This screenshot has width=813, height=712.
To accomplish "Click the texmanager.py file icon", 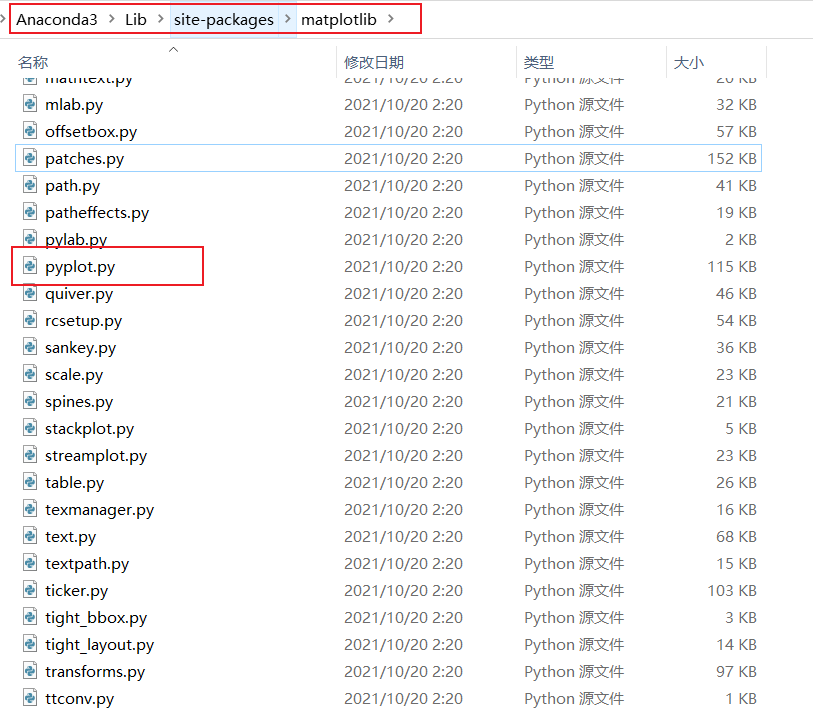I will tap(30, 508).
